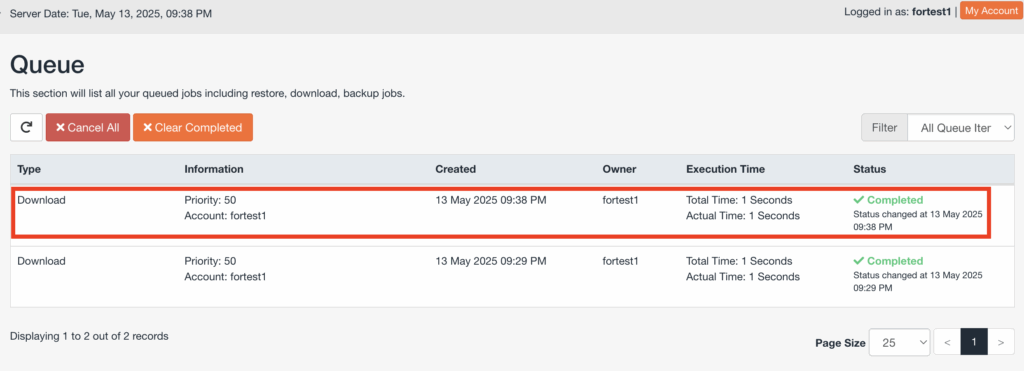Click the Completed checkmark of second job
This screenshot has width=1024, height=371.
point(859,261)
